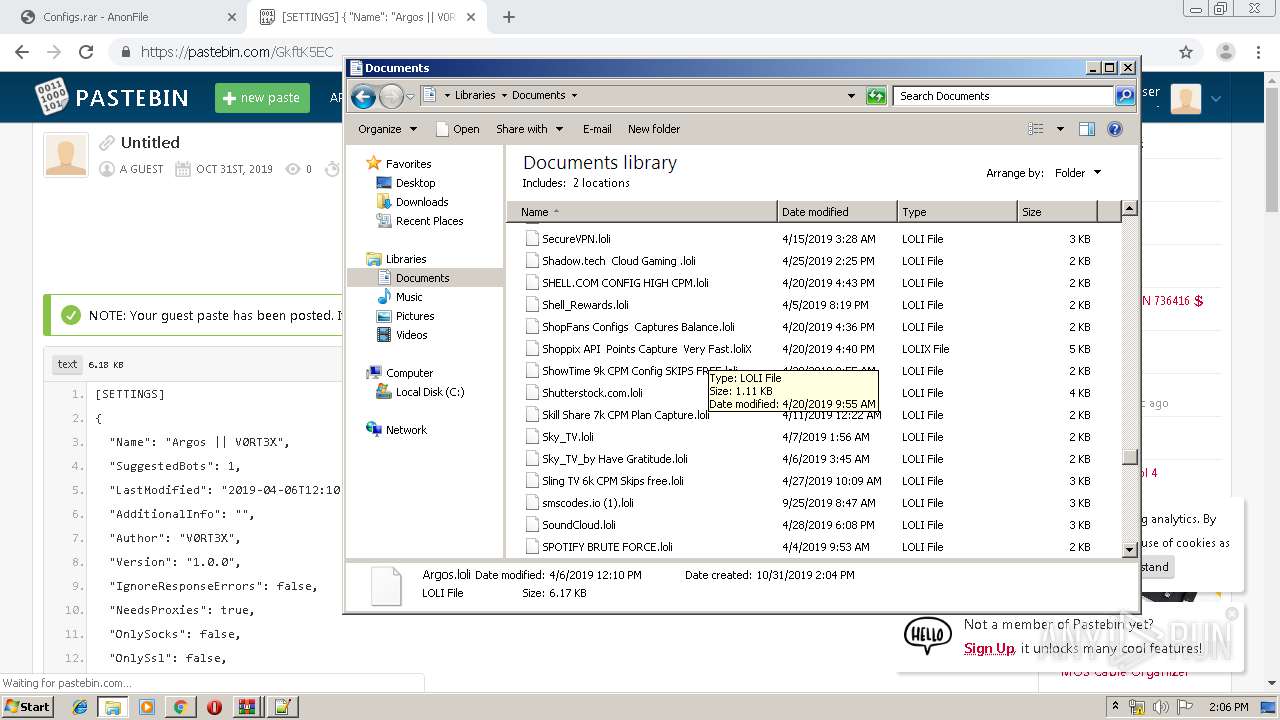The image size is (1280, 720).
Task: Sort files by Size column
Action: [x=1057, y=212]
